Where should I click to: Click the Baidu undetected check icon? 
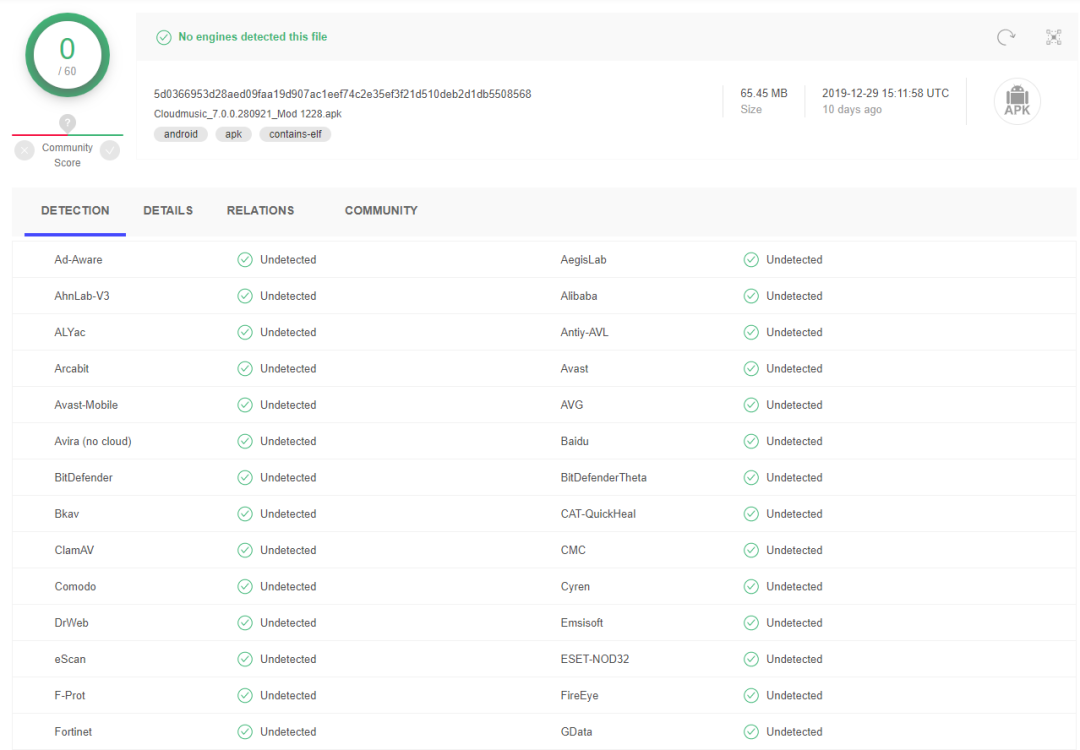(x=751, y=441)
